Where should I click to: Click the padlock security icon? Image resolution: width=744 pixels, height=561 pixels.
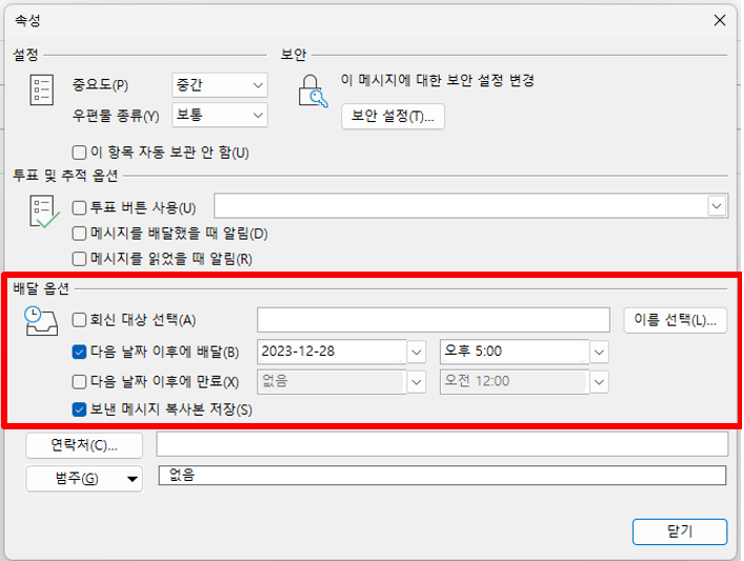point(313,91)
